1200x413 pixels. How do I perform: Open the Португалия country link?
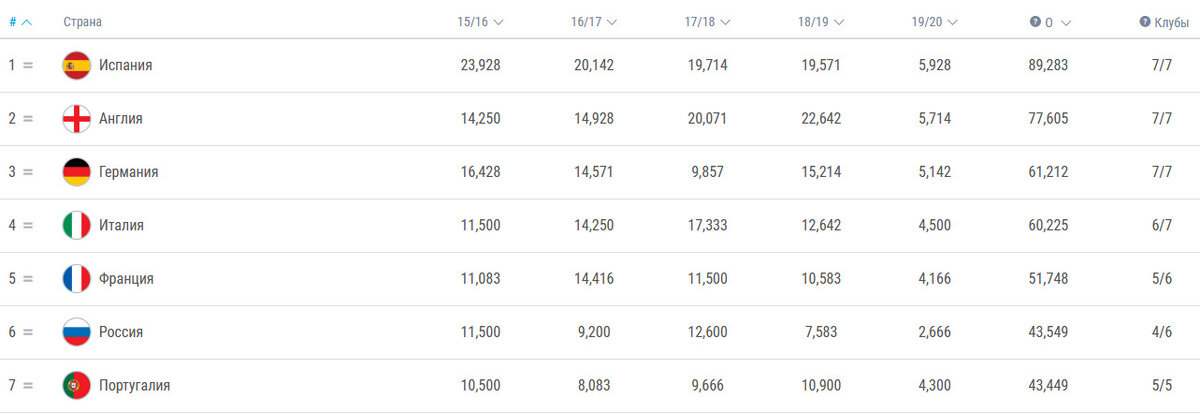click(x=134, y=385)
